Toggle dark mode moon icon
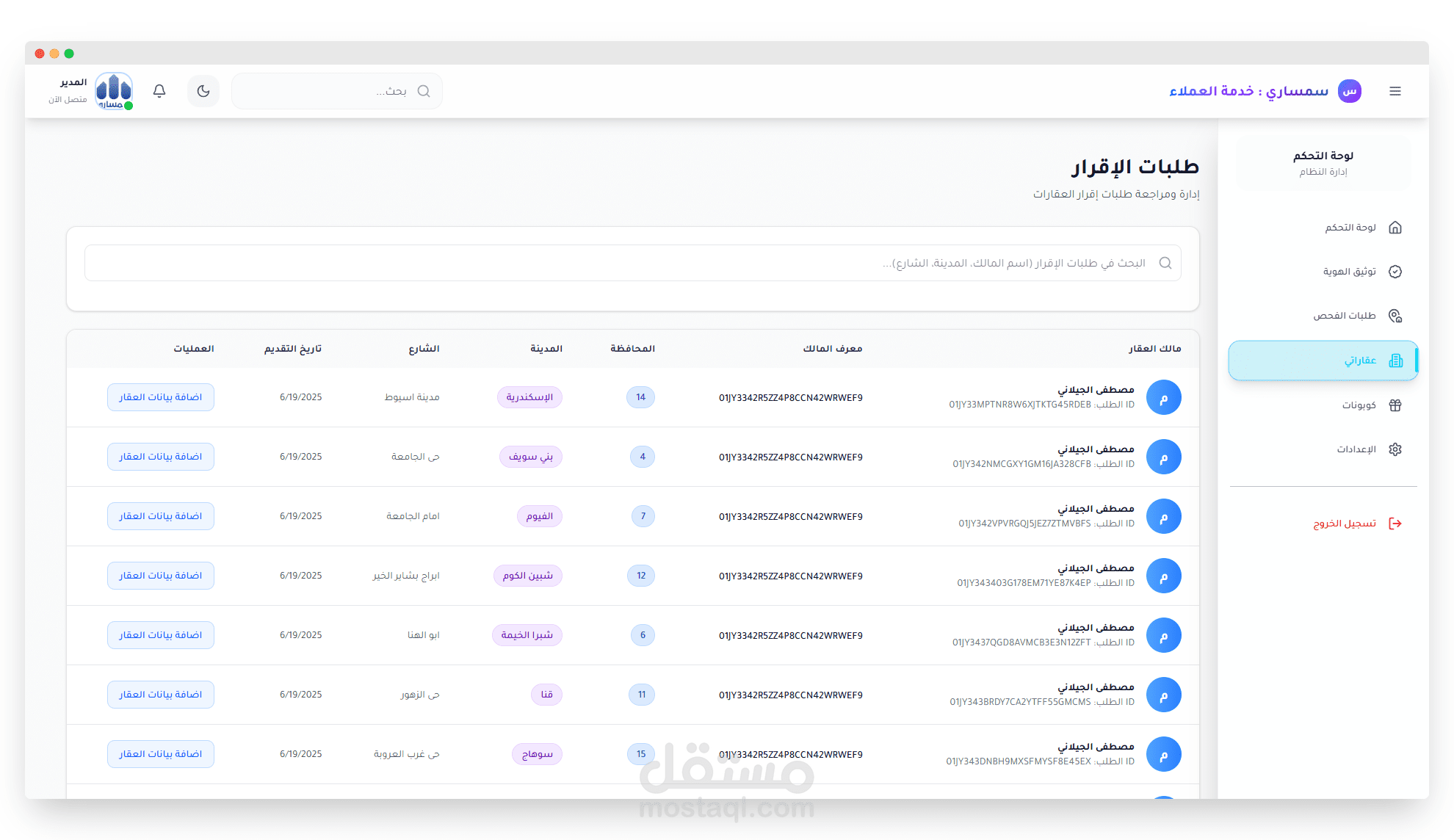 203,91
